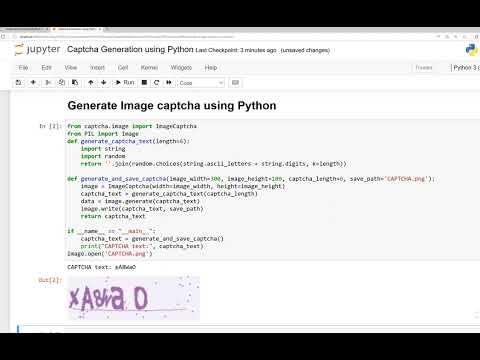Screen dimensions: 480x360
Task: Click the Jupyter logo
Action: click(37, 49)
